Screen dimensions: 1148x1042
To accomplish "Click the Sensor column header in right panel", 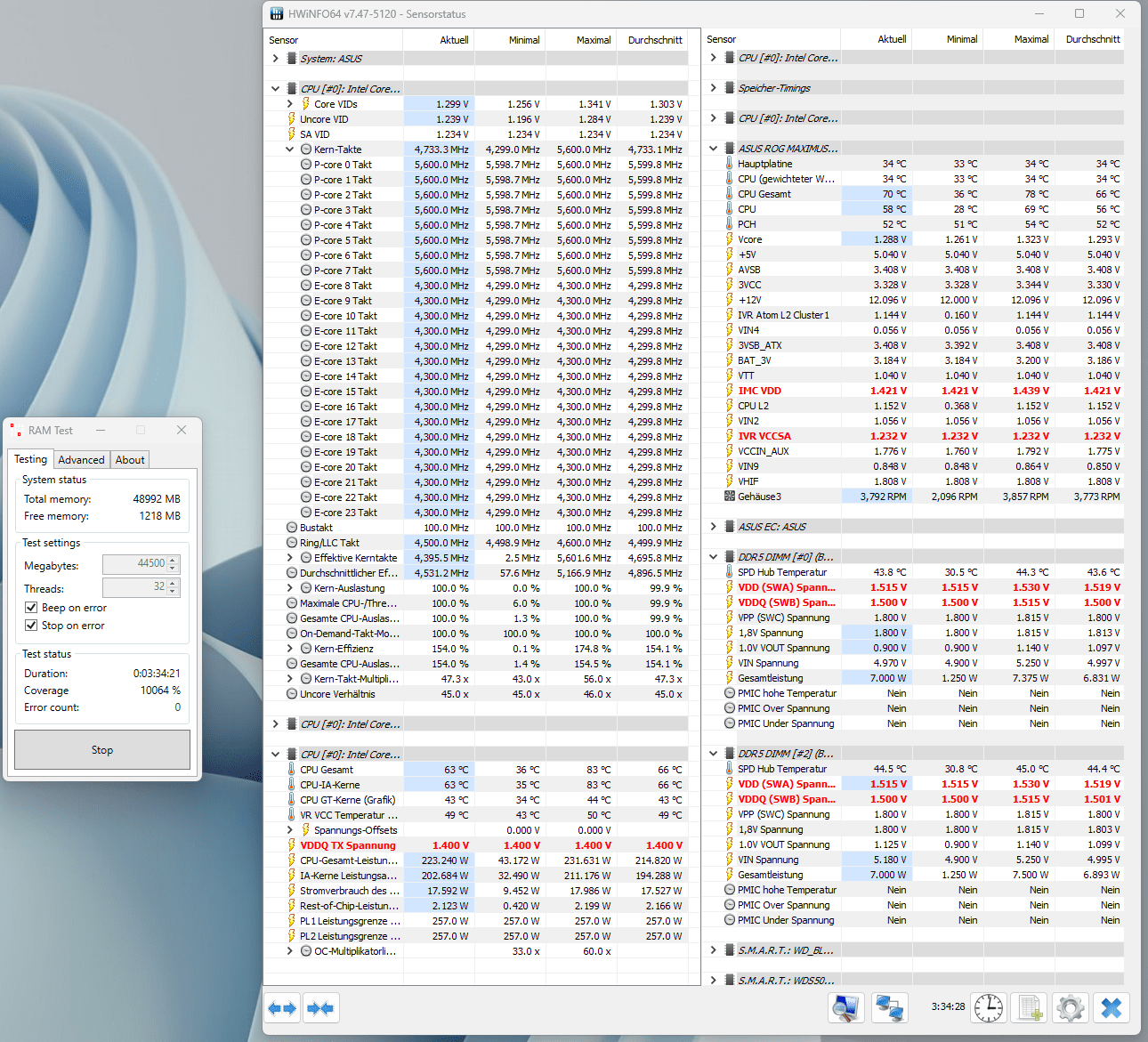I will tap(771, 39).
